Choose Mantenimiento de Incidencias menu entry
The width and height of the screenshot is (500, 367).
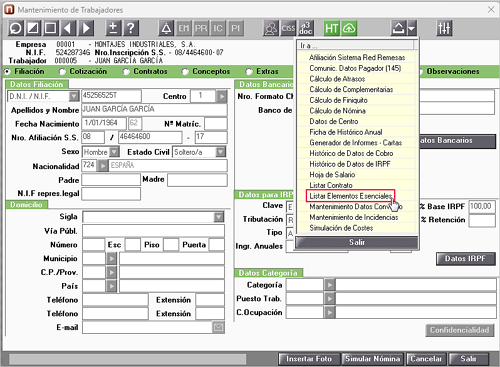(x=357, y=217)
